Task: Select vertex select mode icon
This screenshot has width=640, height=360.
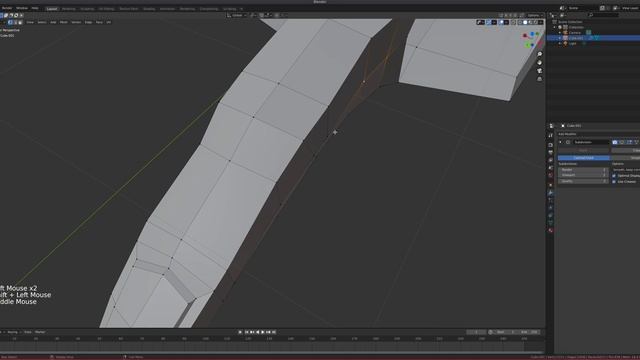Action: 10,22
